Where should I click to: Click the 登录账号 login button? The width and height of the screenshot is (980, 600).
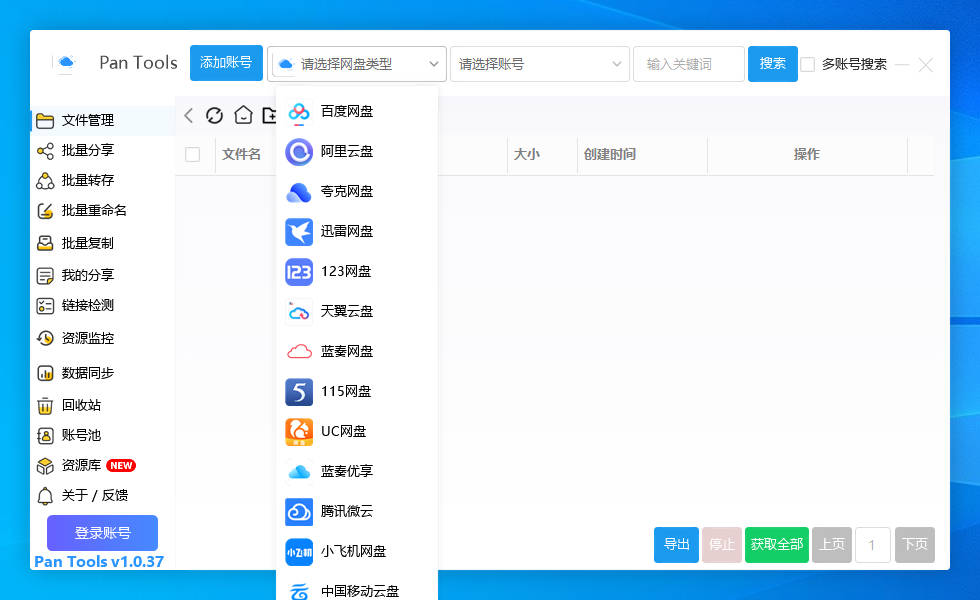click(x=100, y=533)
